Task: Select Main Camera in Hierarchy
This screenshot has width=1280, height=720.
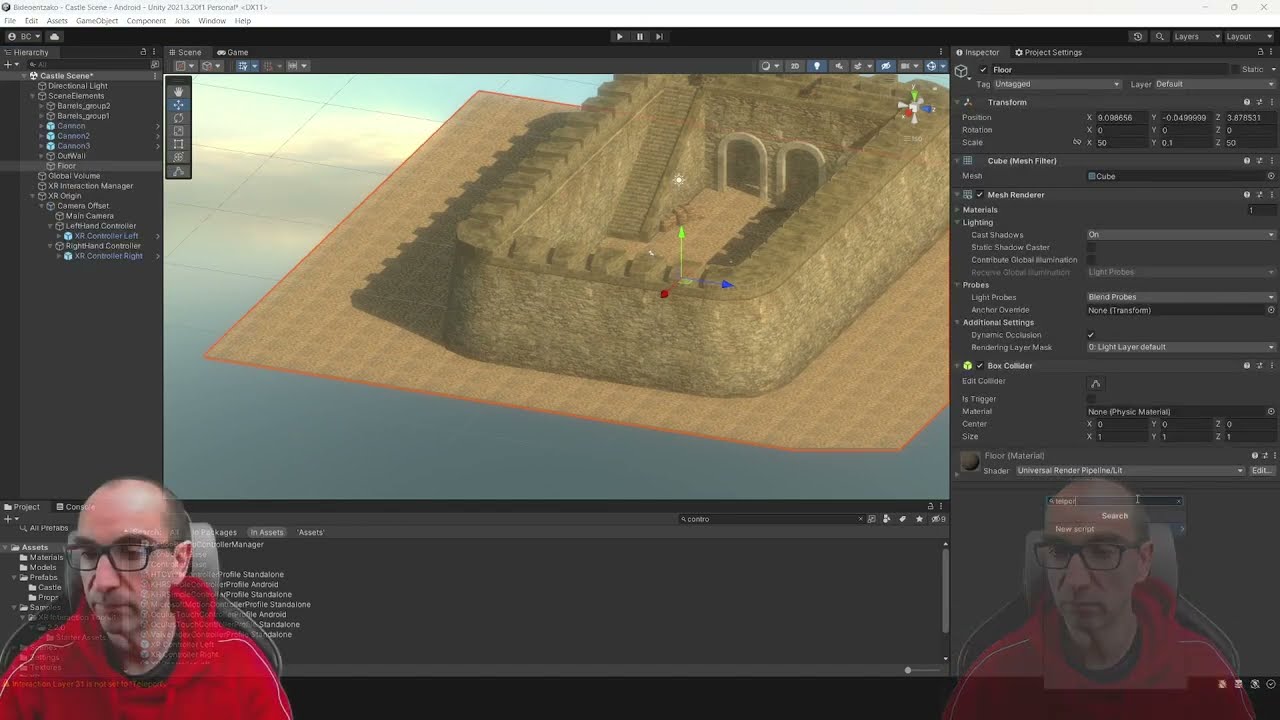Action: 89,216
